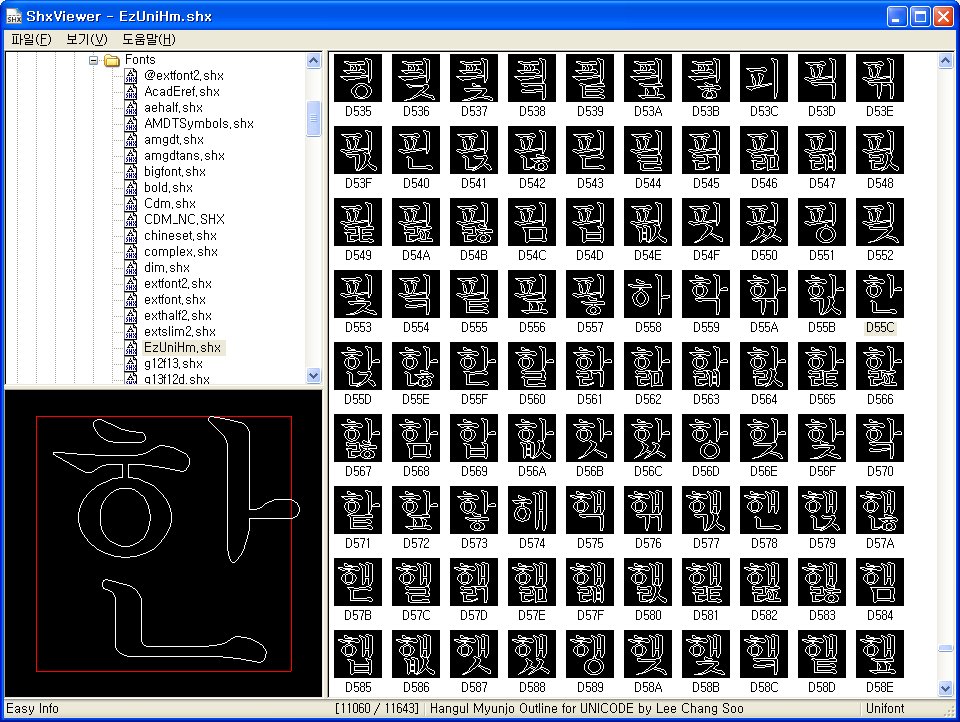Click the ShxViewer title bar app icon

click(x=14, y=17)
